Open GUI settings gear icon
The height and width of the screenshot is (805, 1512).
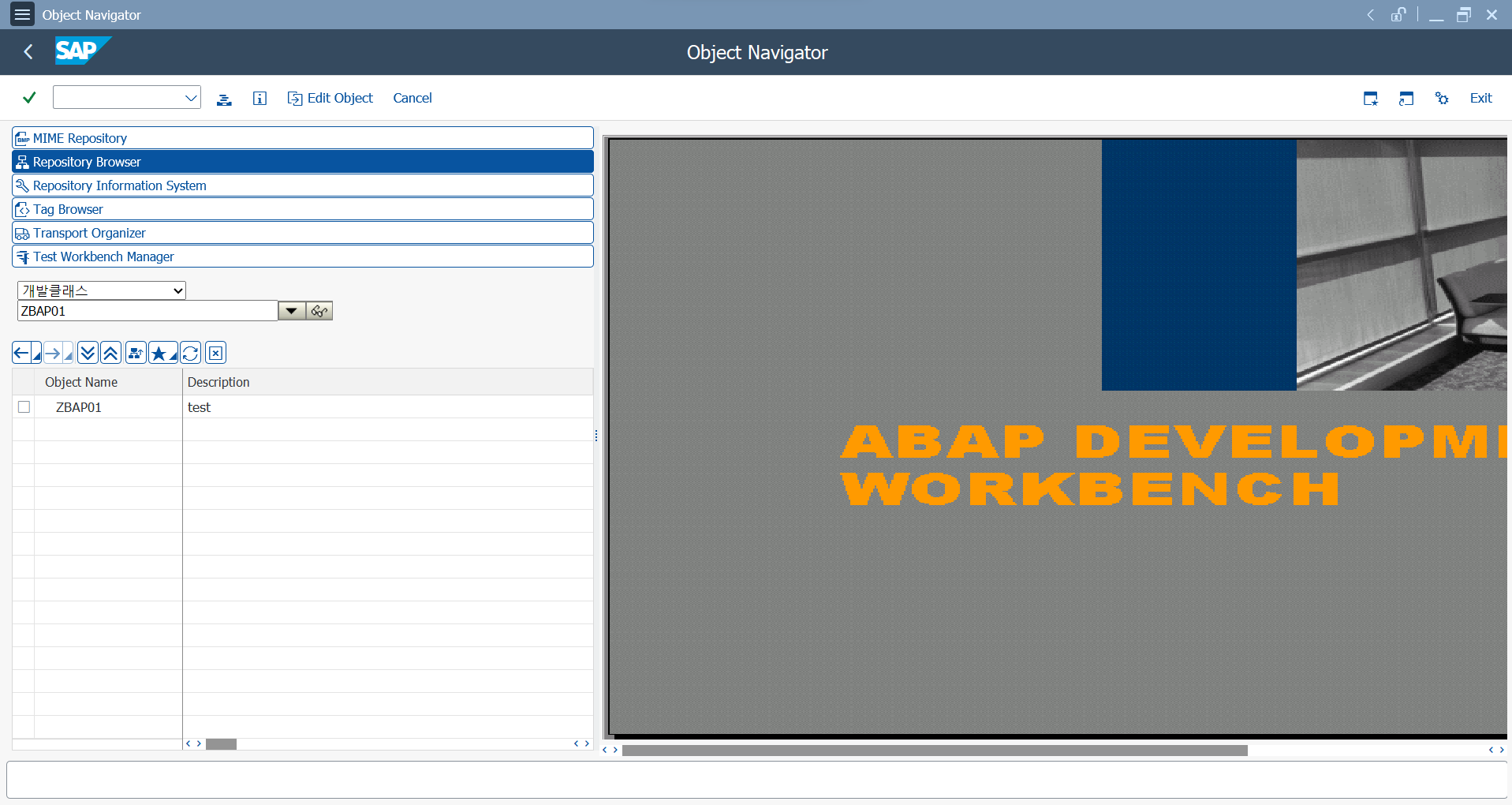(x=1442, y=99)
